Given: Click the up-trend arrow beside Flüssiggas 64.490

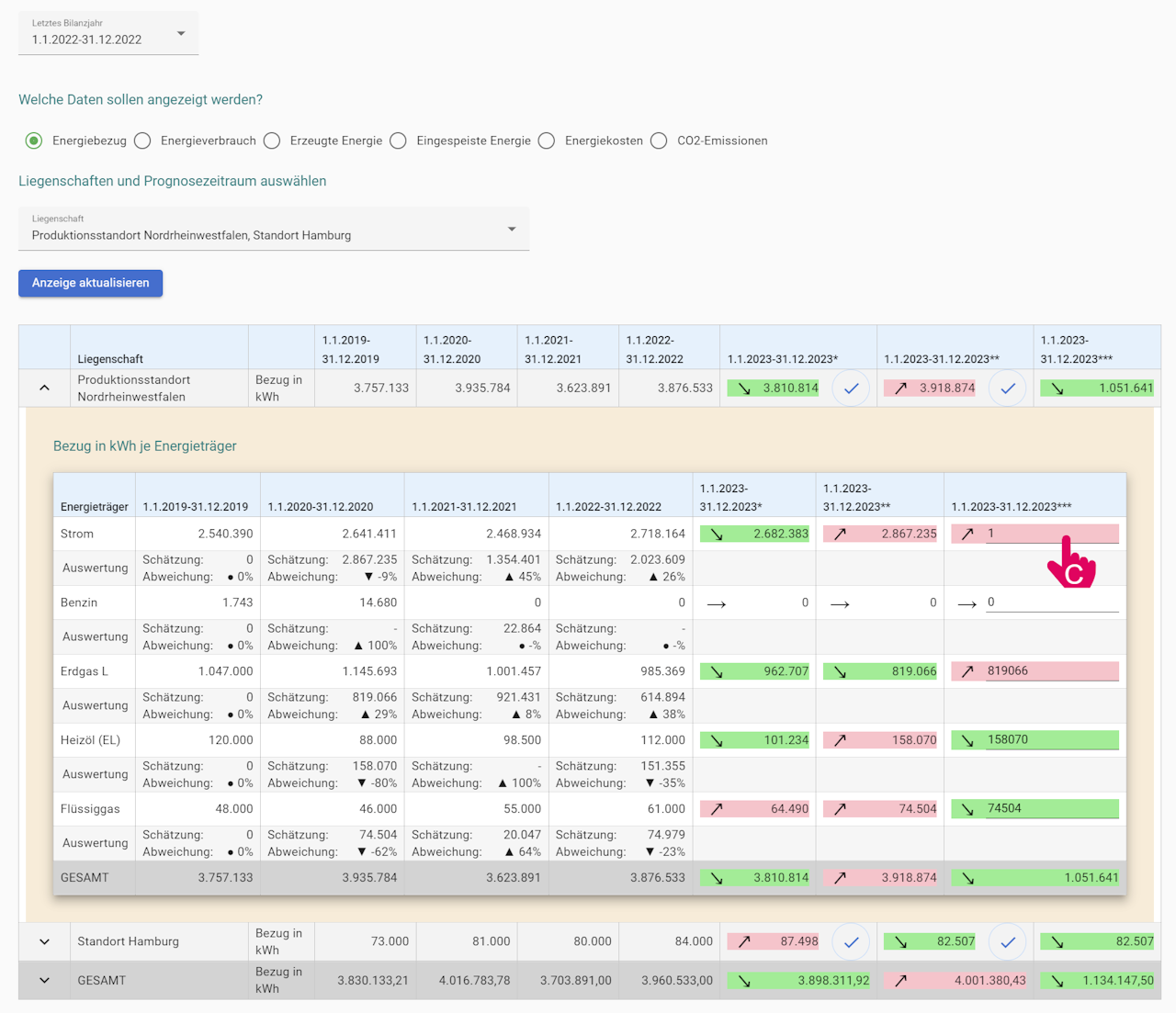Looking at the screenshot, I should 717,809.
